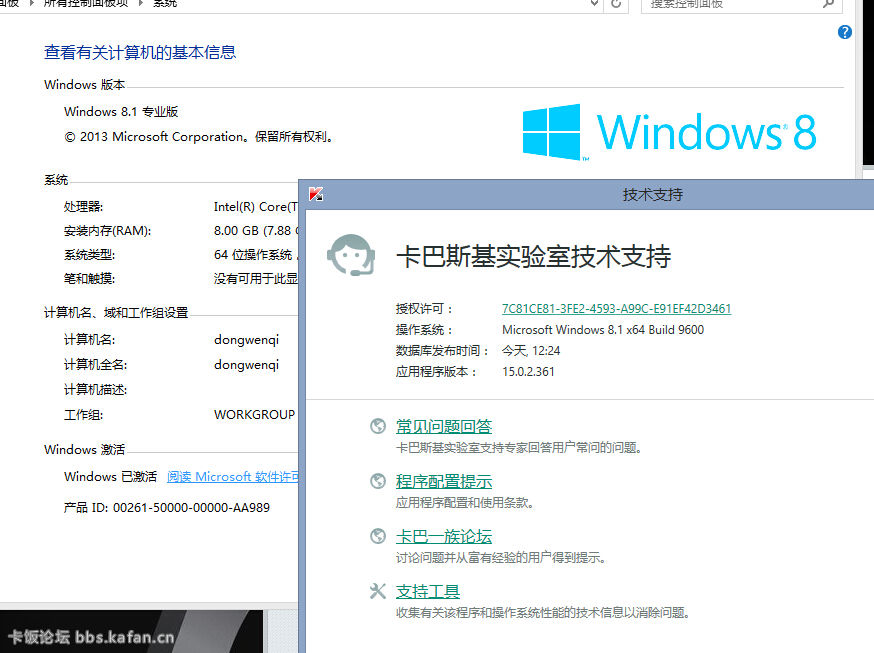Click the 授权许可 label
Viewport: 874px width, 653px height.
point(425,309)
